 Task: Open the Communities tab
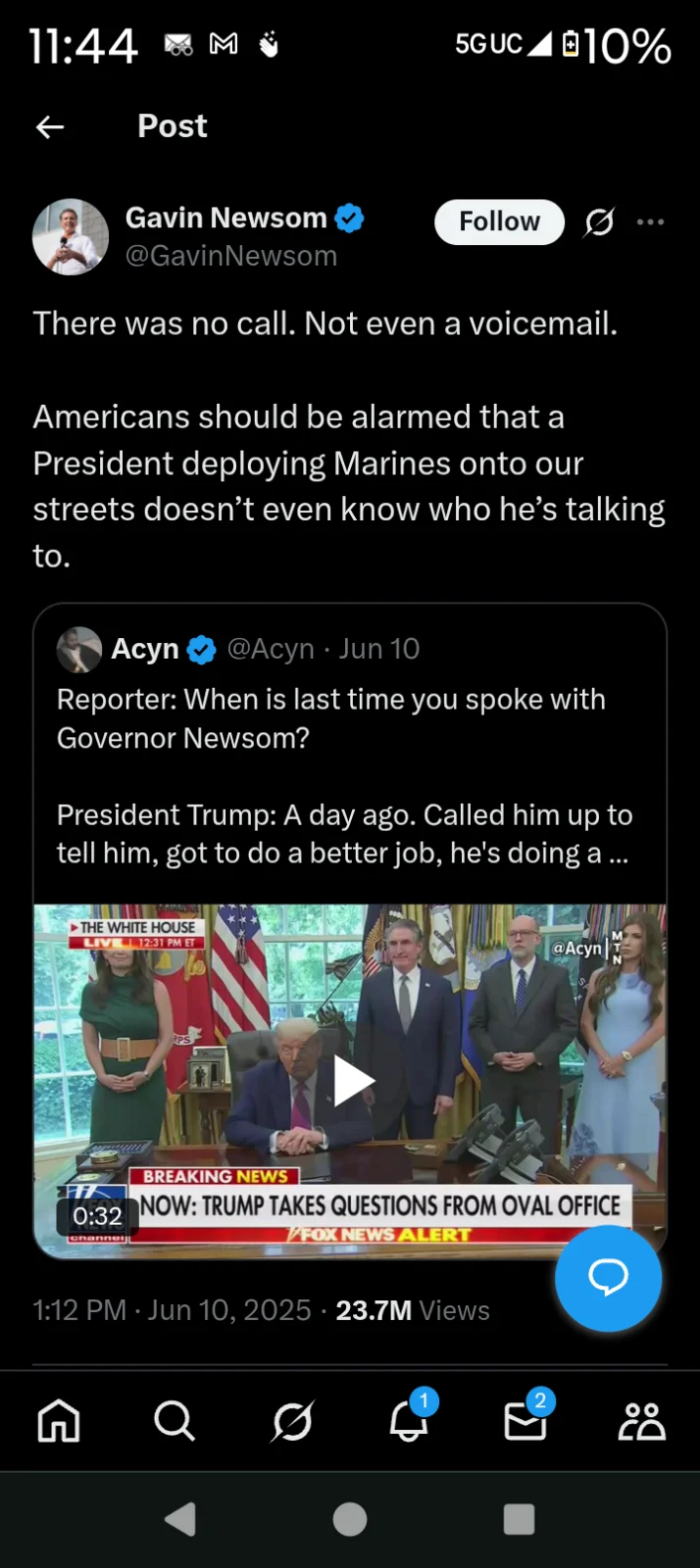641,1421
